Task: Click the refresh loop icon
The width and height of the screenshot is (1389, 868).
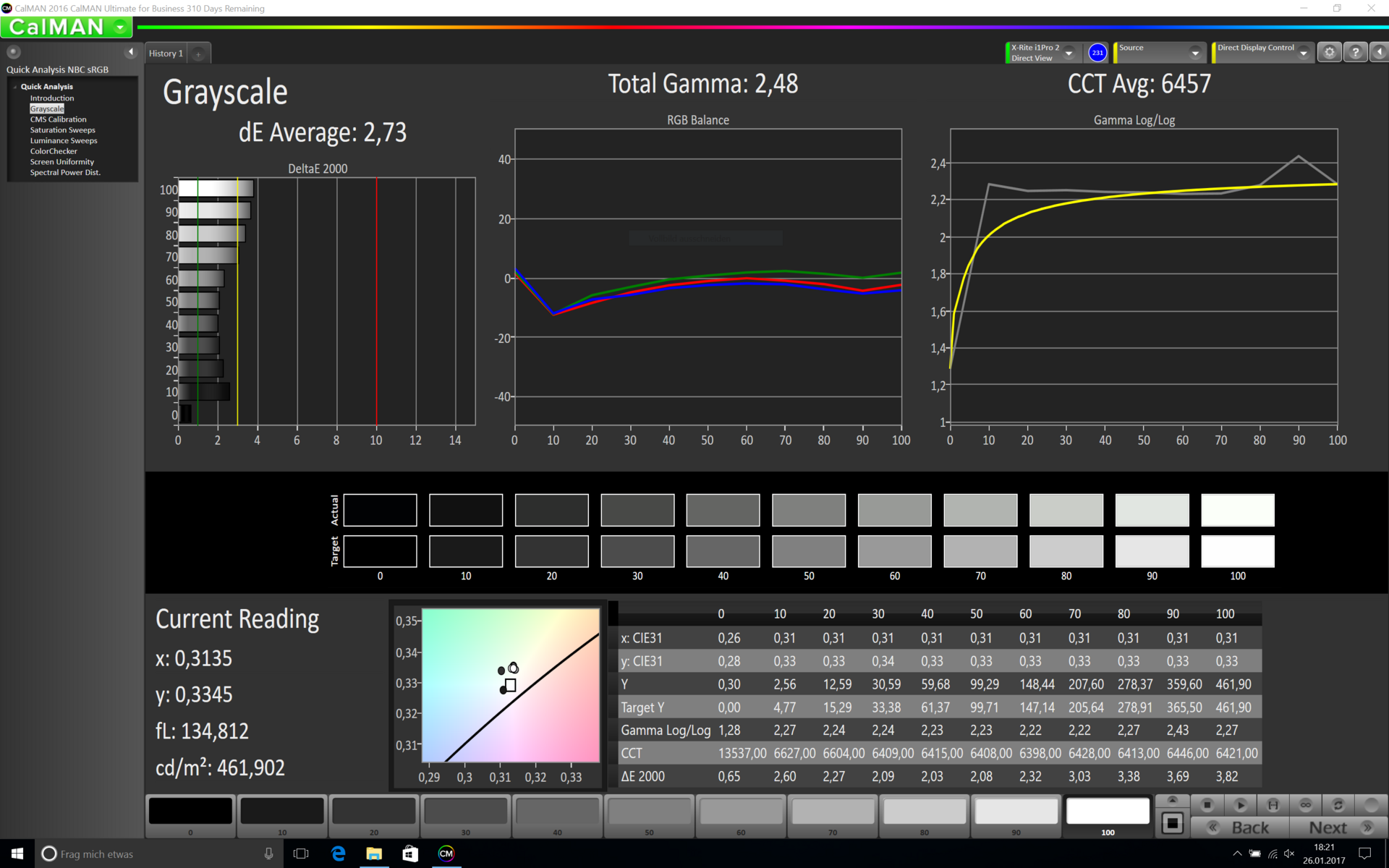Action: click(x=1338, y=804)
